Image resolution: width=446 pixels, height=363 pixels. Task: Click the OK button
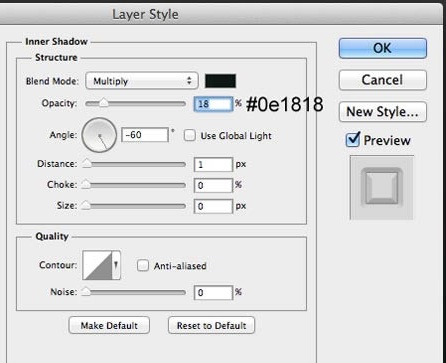point(383,48)
